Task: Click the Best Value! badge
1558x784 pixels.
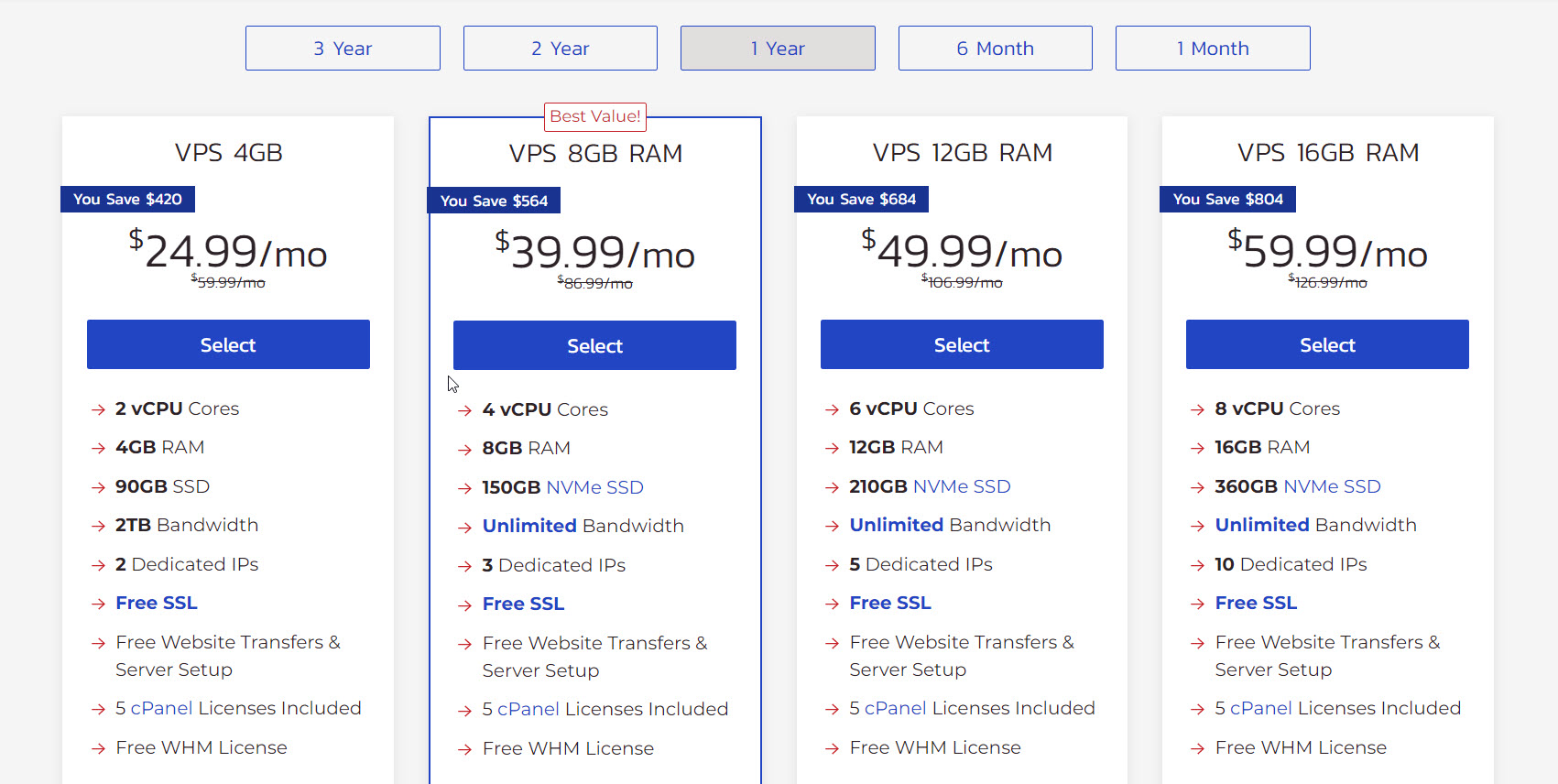Action: point(595,116)
